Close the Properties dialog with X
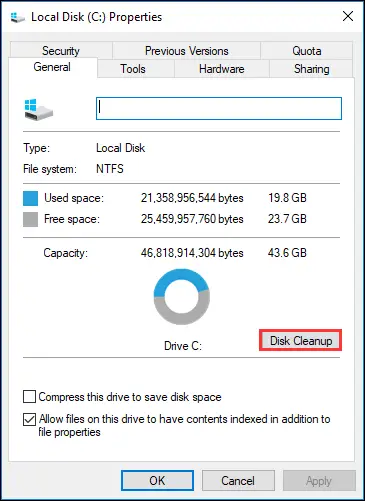The width and height of the screenshot is (365, 501). click(x=348, y=16)
